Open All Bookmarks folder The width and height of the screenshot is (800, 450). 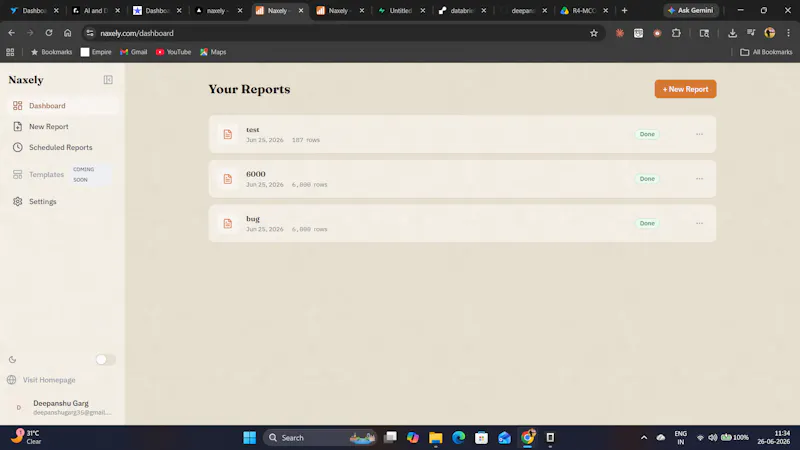(766, 52)
